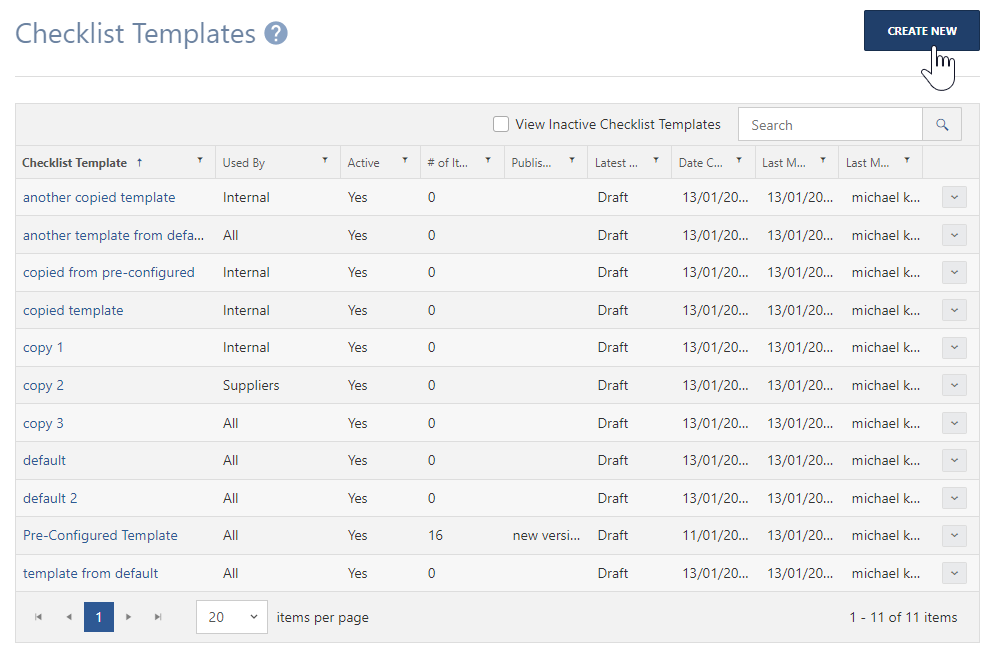
Task: Jump to last page using pagination icon
Action: [x=158, y=617]
